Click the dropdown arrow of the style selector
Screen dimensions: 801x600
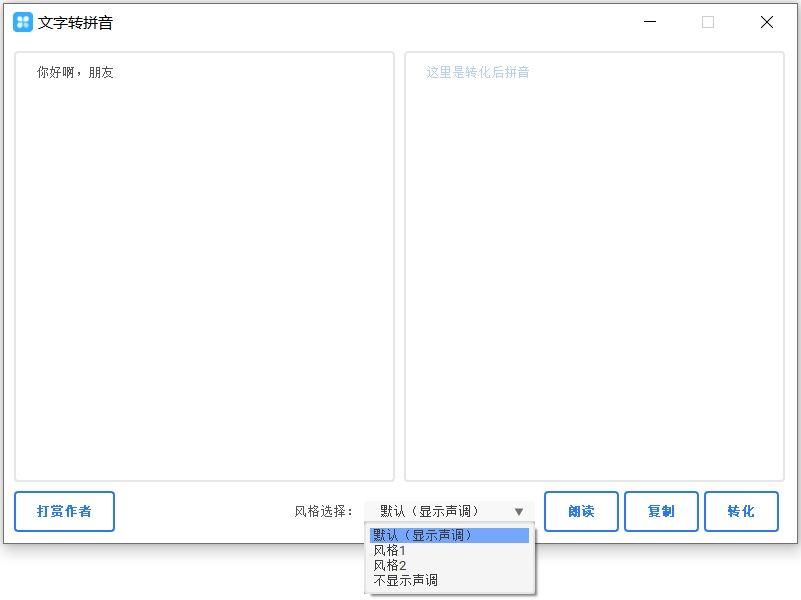pos(518,512)
